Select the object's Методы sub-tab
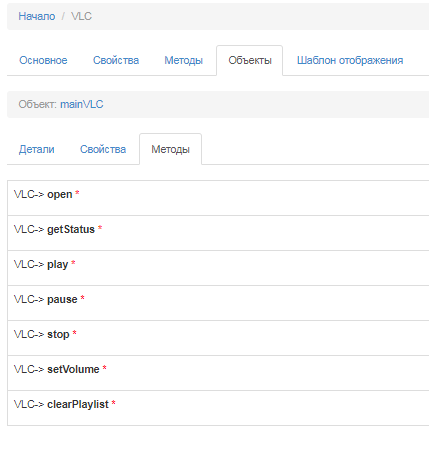This screenshot has height=459, width=429. (170, 149)
